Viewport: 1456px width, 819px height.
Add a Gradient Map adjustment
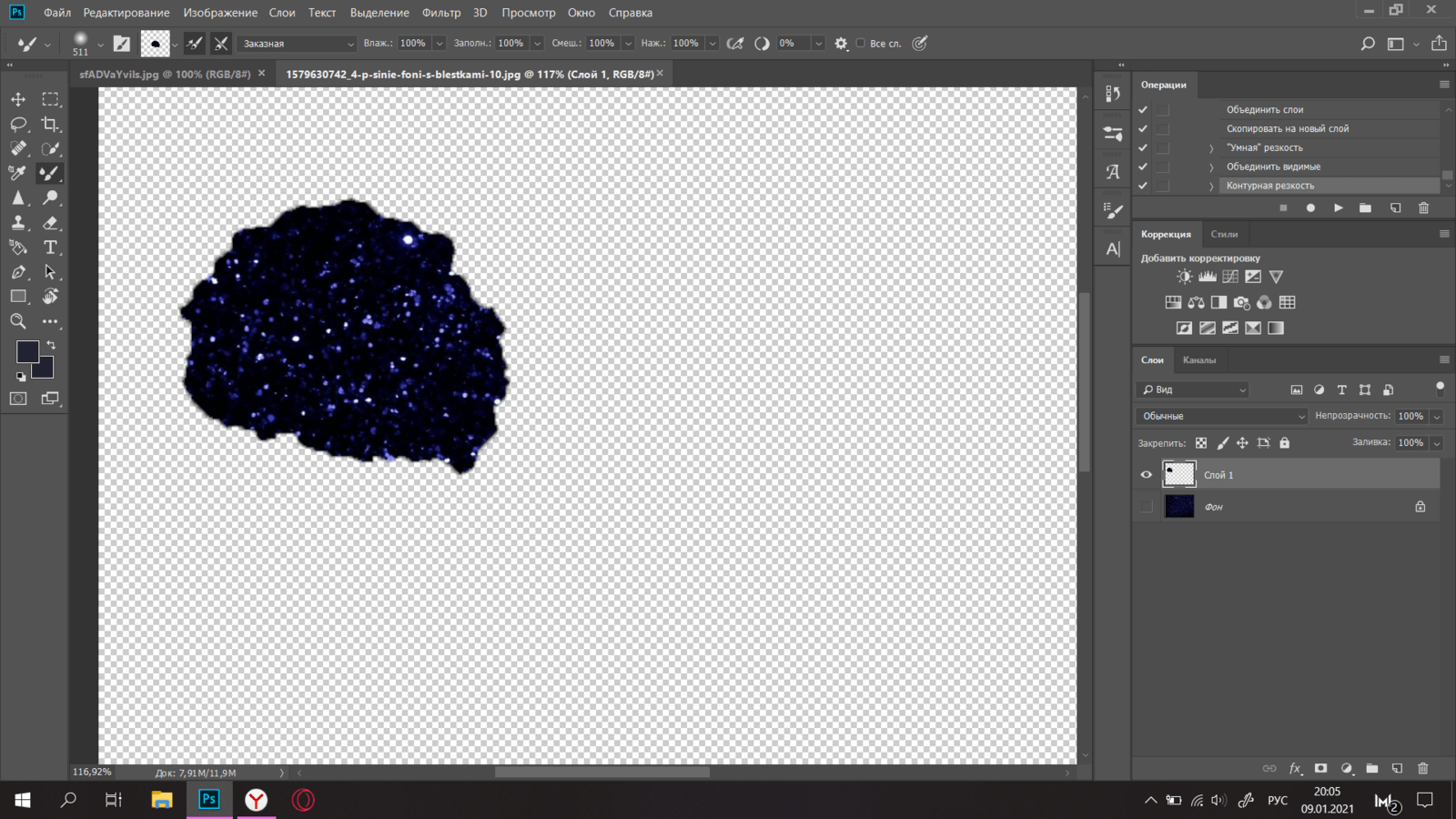pyautogui.click(x=1276, y=328)
